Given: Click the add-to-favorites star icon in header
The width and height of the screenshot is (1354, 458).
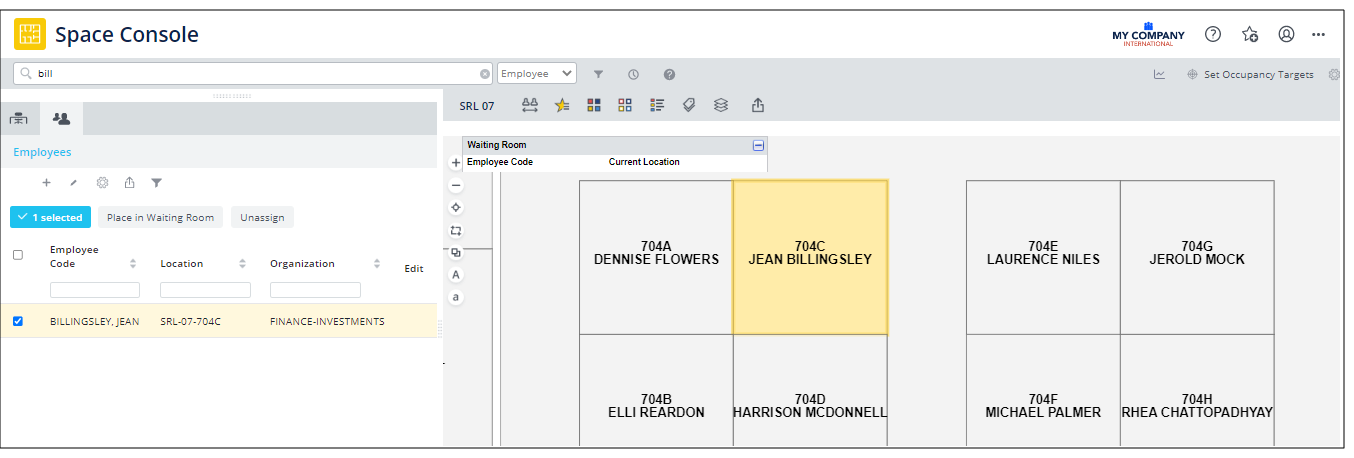Looking at the screenshot, I should pos(1250,34).
